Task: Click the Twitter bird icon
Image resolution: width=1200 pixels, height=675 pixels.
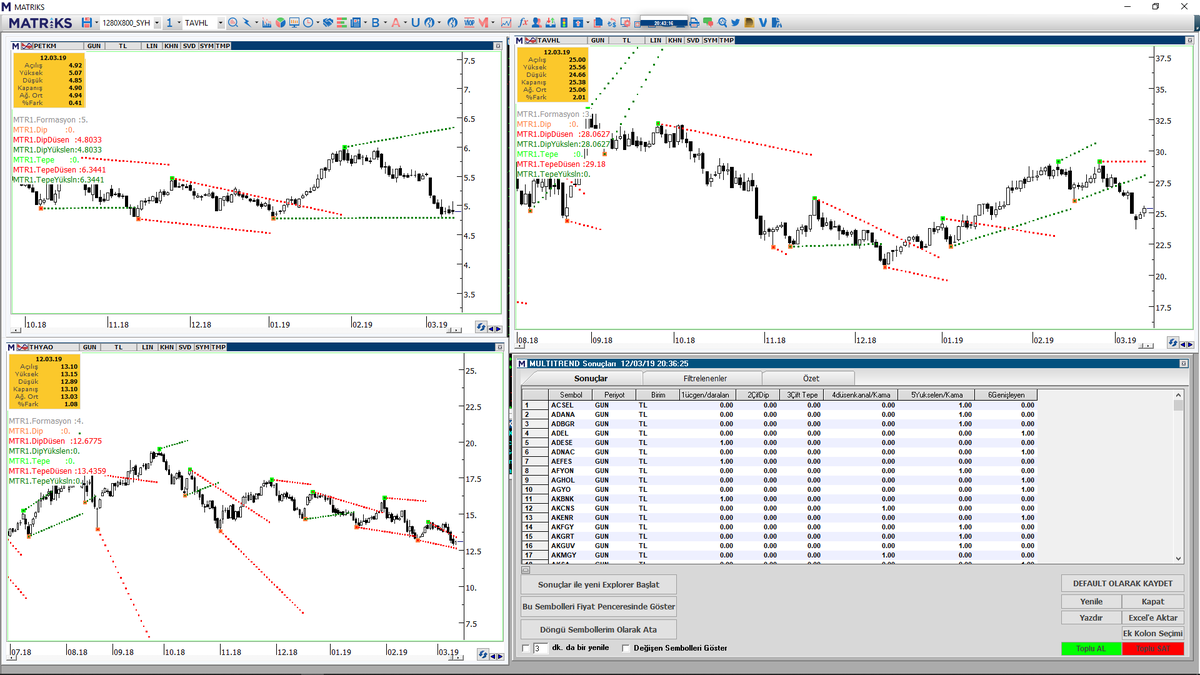Action: [735, 22]
